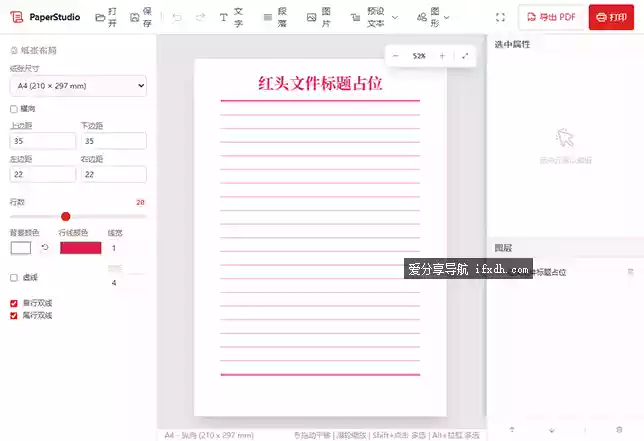
Task: Click the zoom in plus icon
Action: pos(442,56)
